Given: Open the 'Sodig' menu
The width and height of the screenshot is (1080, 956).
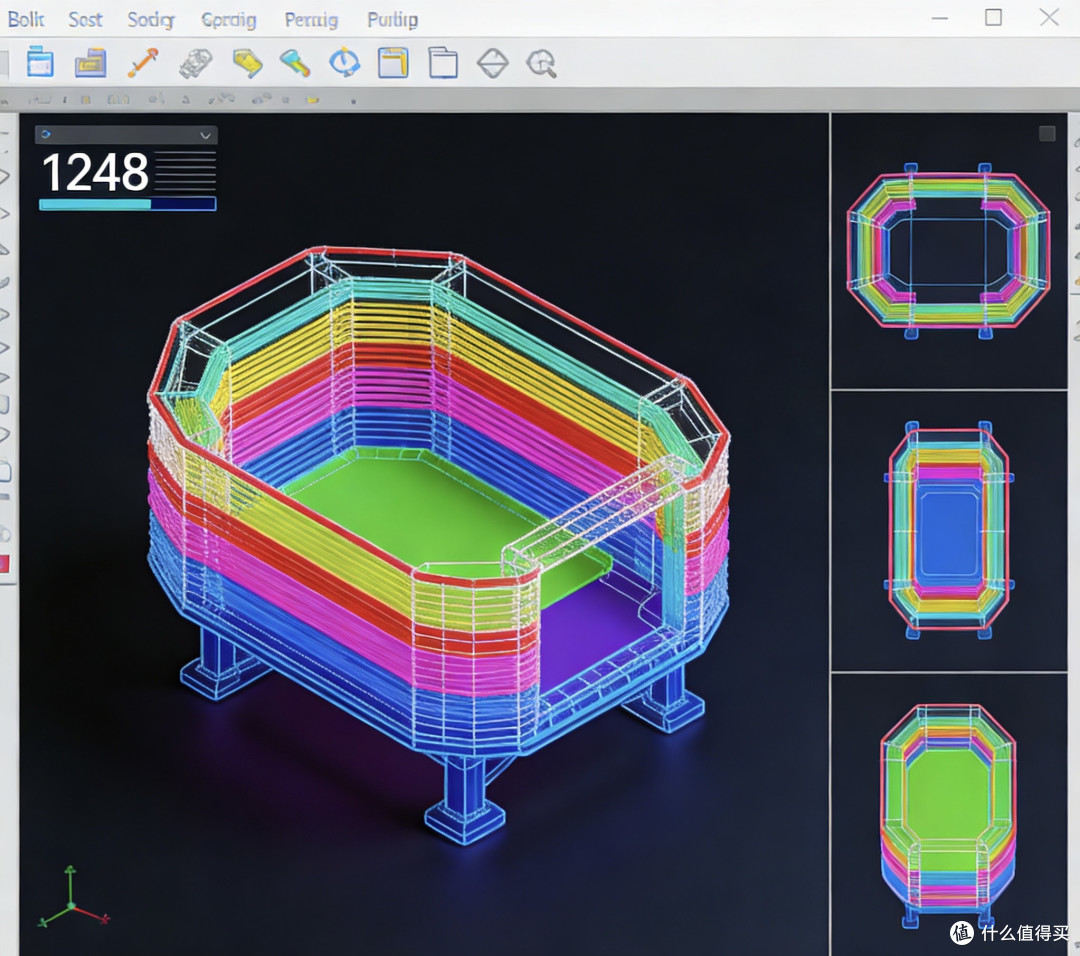Looking at the screenshot, I should 151,20.
